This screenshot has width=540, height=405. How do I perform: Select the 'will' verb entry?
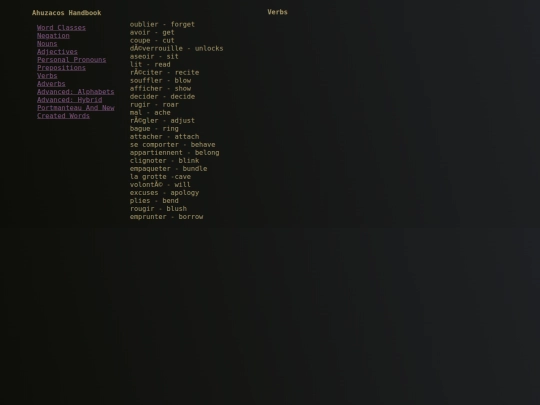click(160, 185)
